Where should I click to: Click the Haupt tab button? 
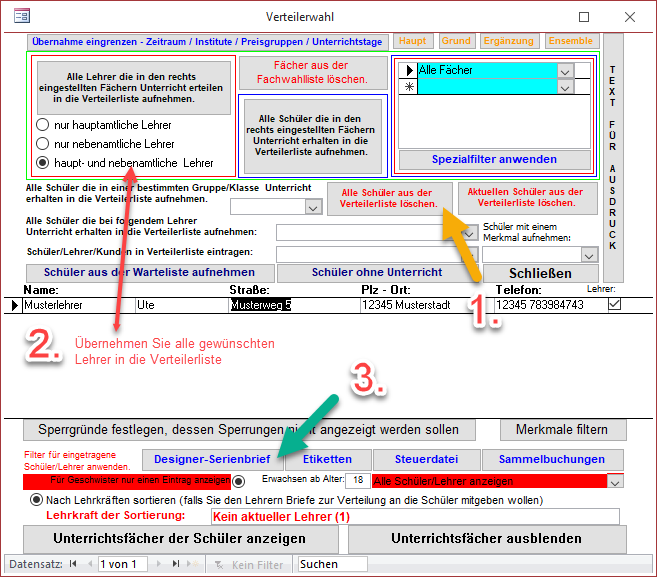412,41
